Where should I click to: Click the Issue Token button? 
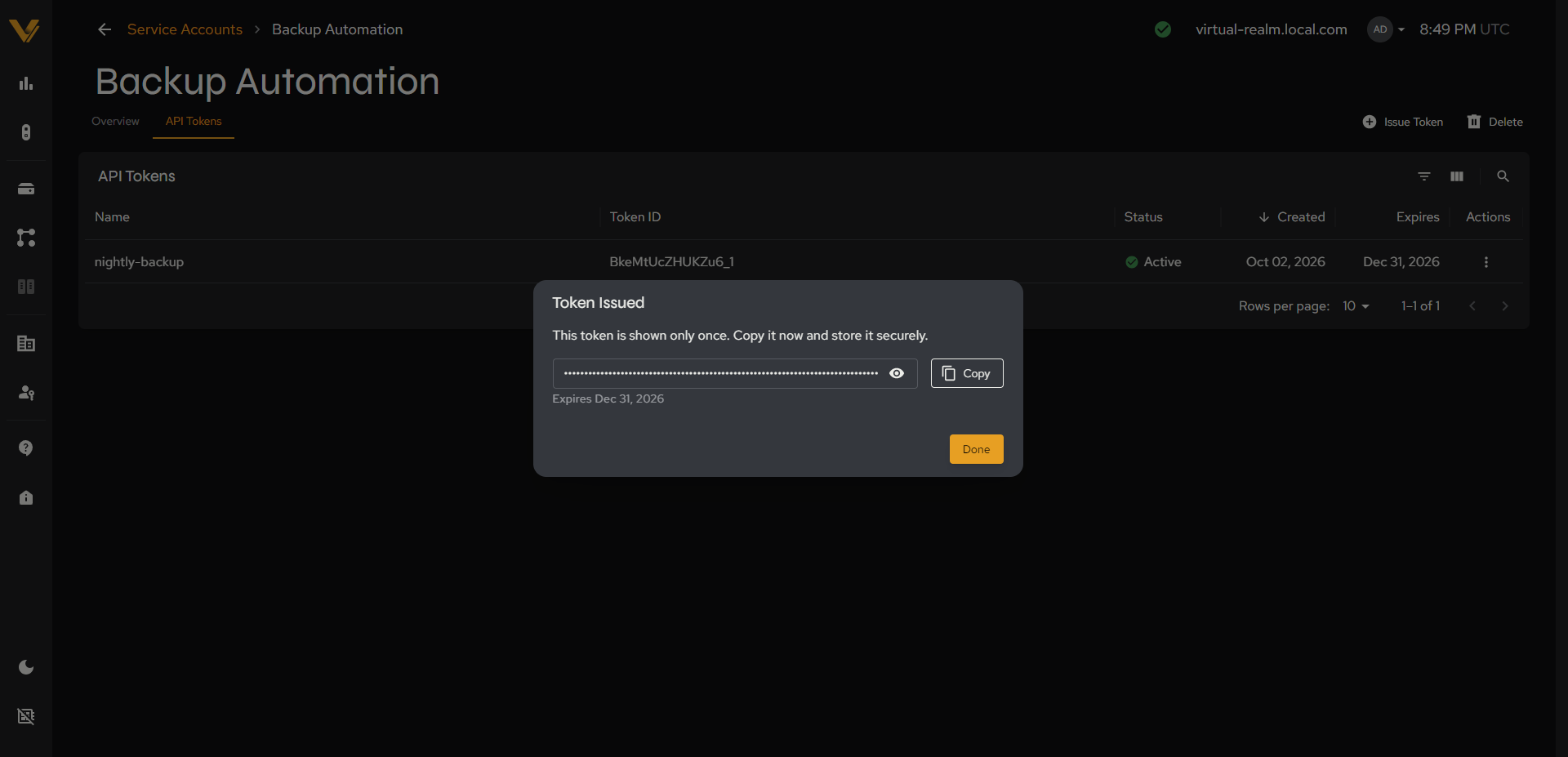point(1403,122)
